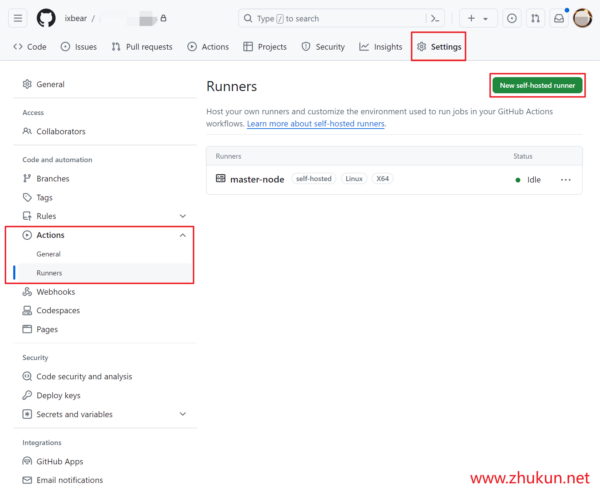Screen dimensions: 600x494
Task: Click the Branches icon in sidebar
Action: coord(27,178)
